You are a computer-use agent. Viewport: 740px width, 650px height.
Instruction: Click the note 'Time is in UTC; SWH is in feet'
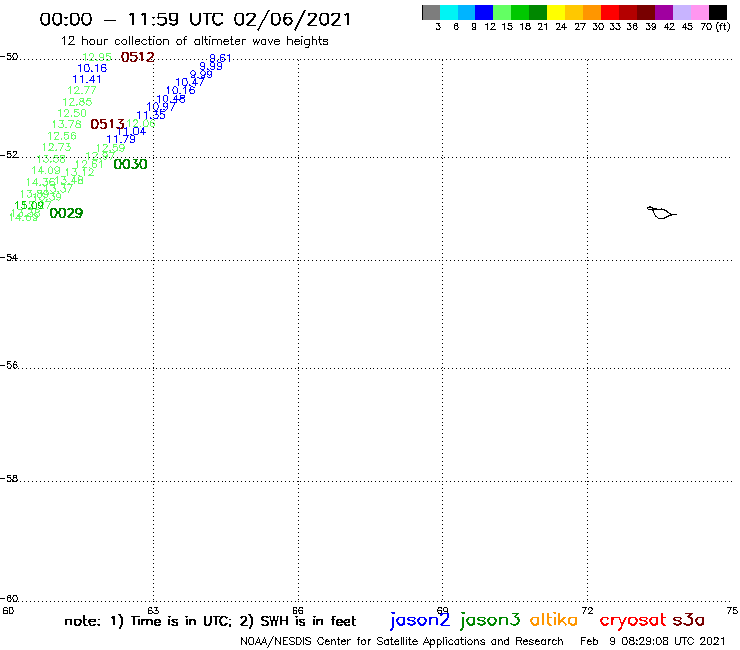tap(210, 621)
